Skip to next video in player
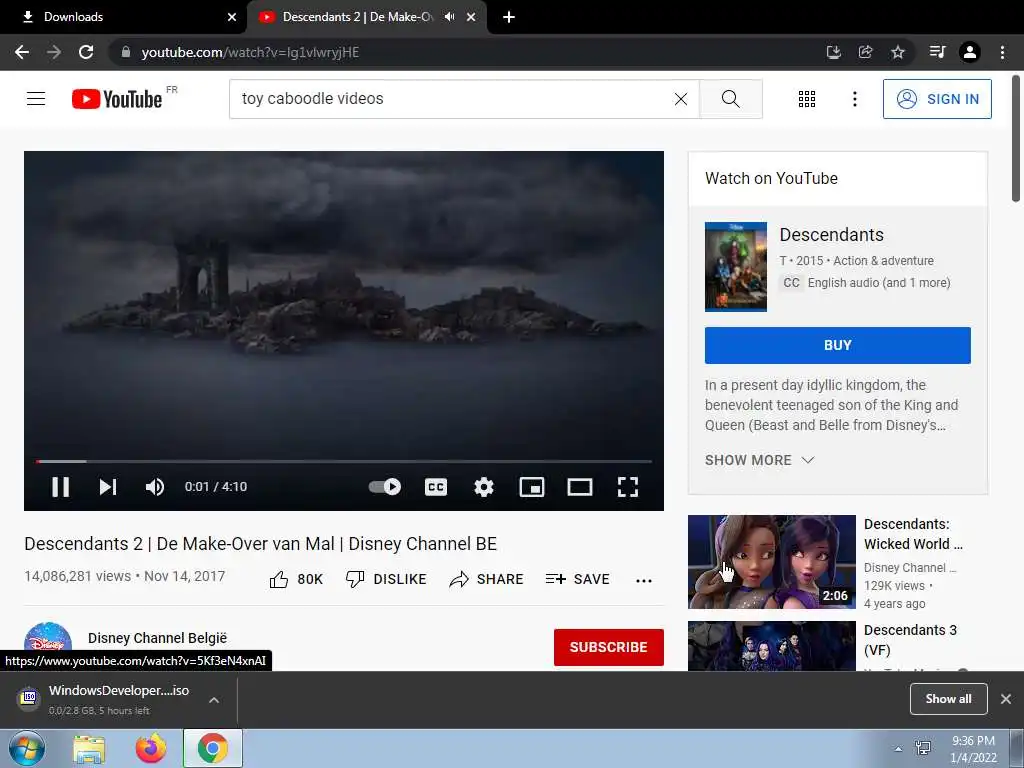Screen dimensions: 1024x768 [108, 487]
